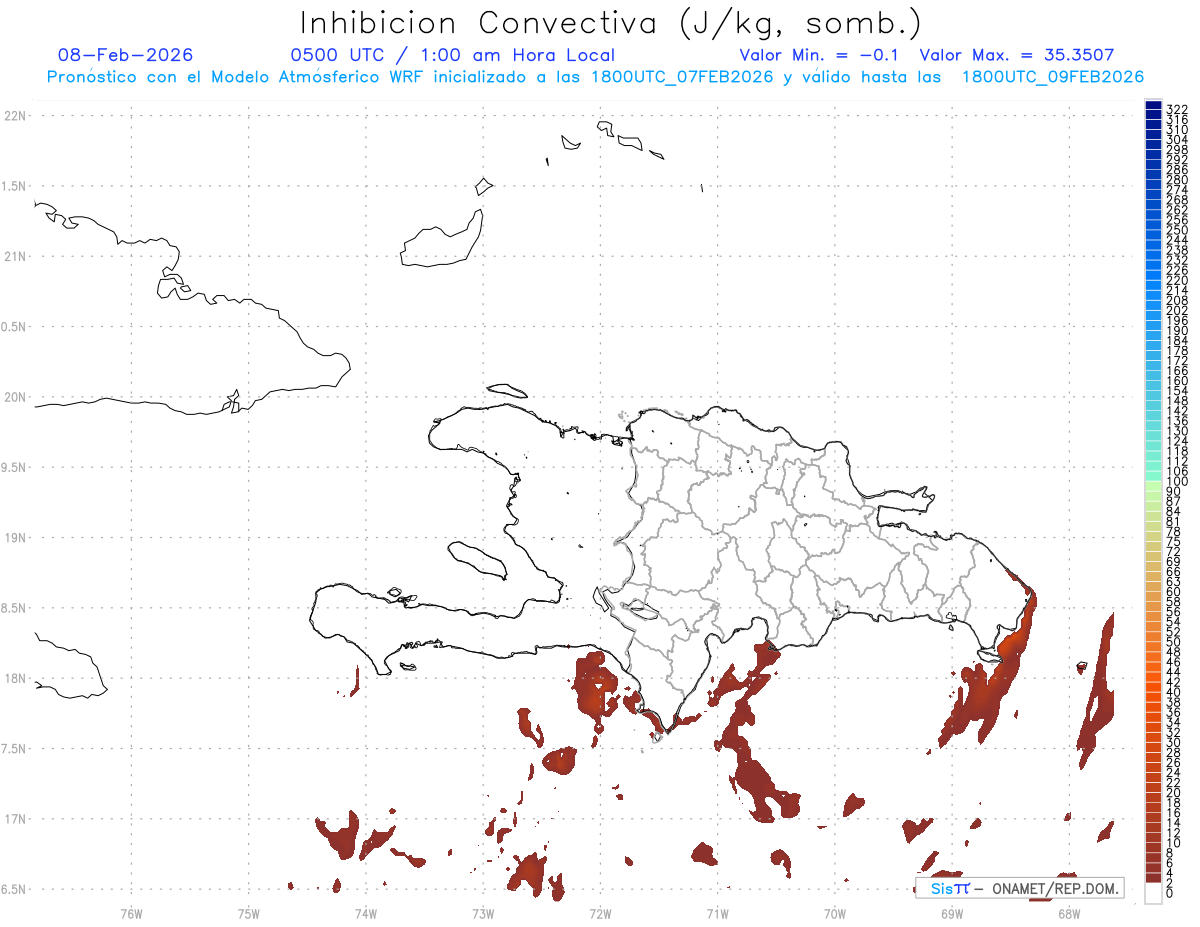
Task: Click the "22N" latitude axis label
Action: click(15, 116)
